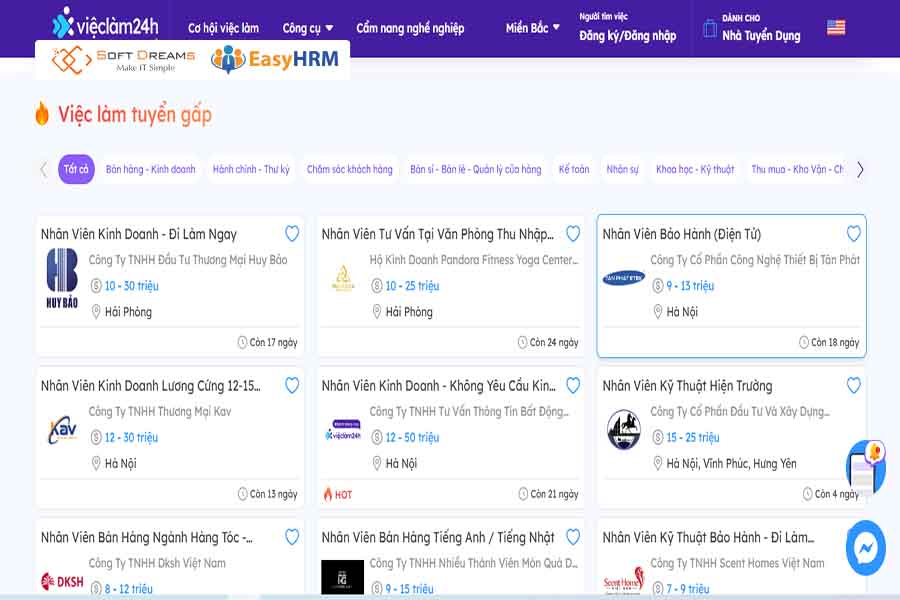Select the Thu mua - Kho Vận tab
This screenshot has height=600, width=900.
(797, 169)
